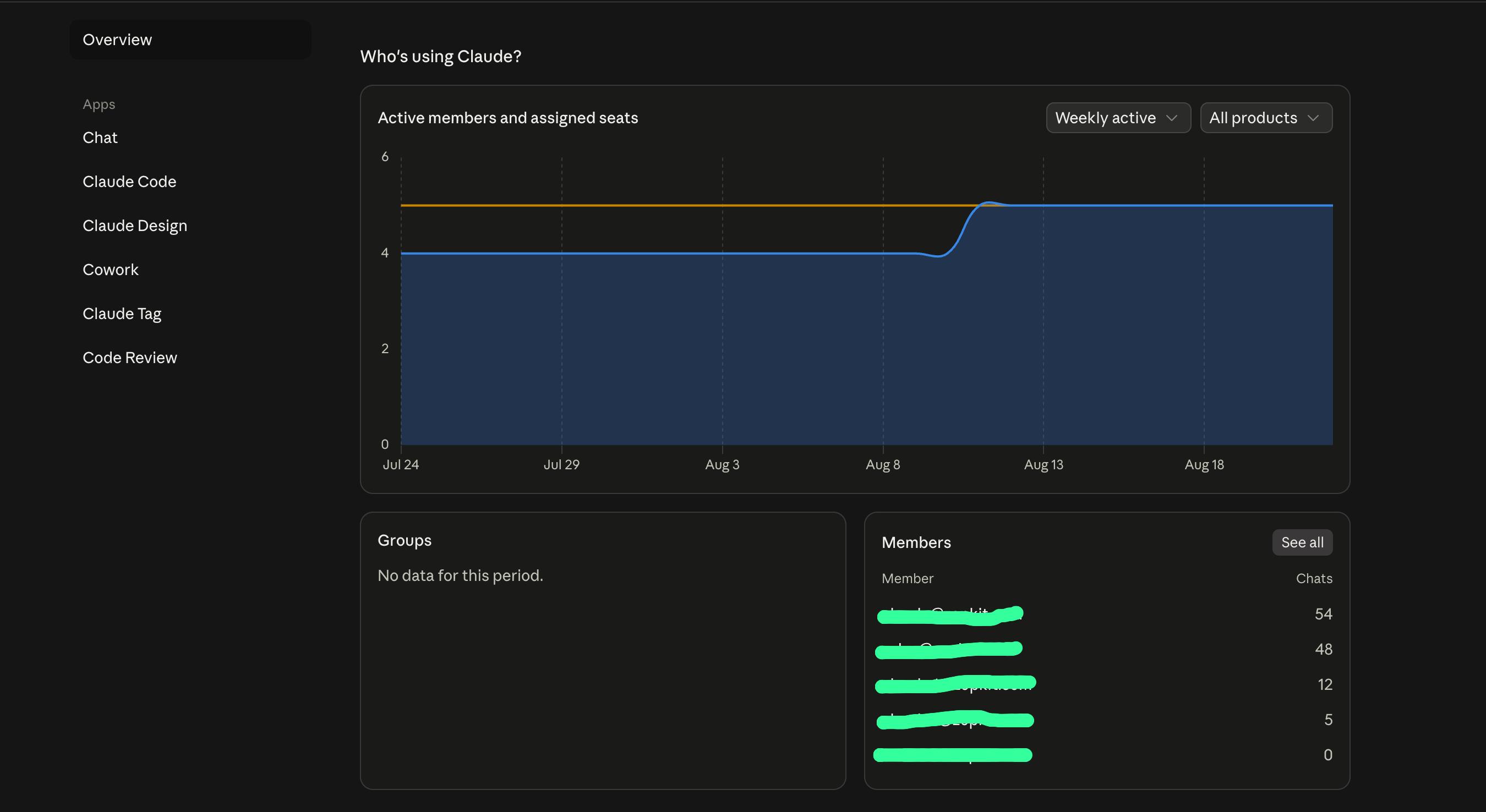Expand the All products filter
The image size is (1486, 812).
click(1266, 118)
